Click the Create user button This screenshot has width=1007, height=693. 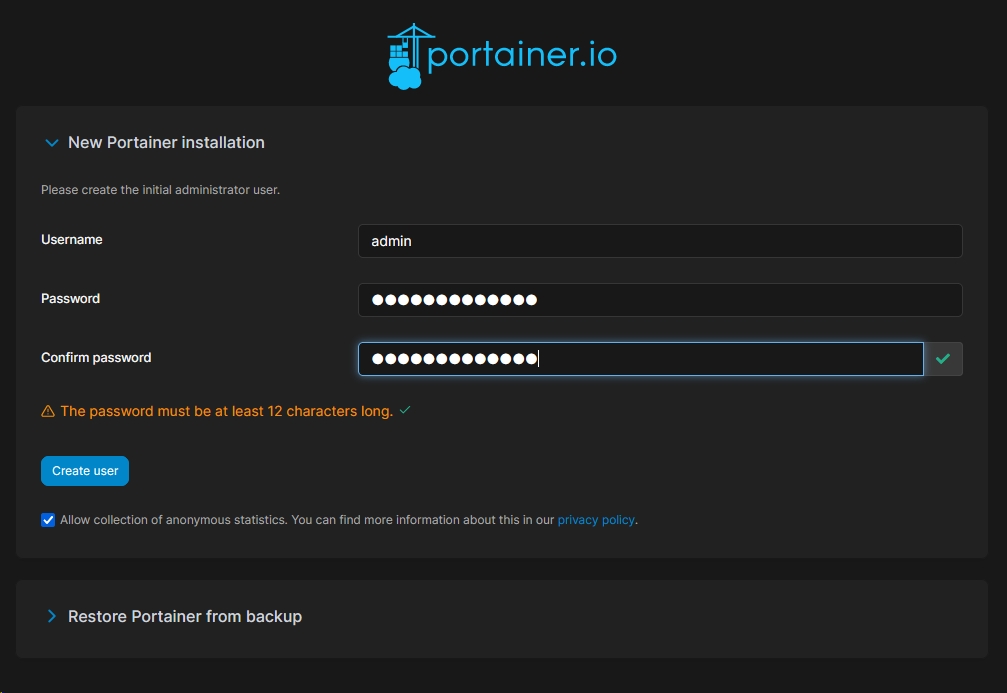pos(85,471)
